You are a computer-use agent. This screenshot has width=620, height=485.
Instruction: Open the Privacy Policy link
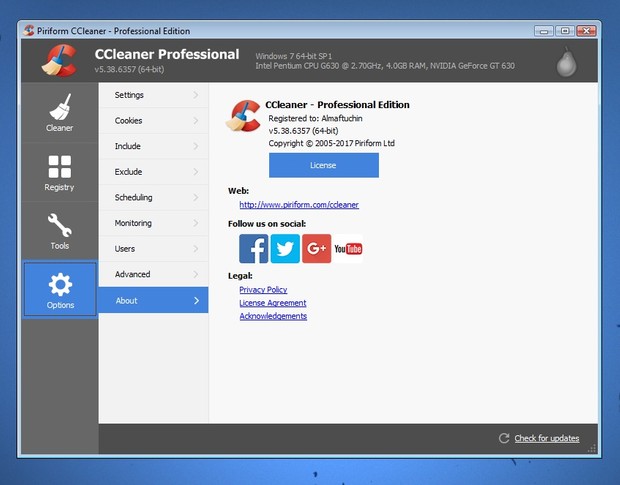tap(263, 290)
